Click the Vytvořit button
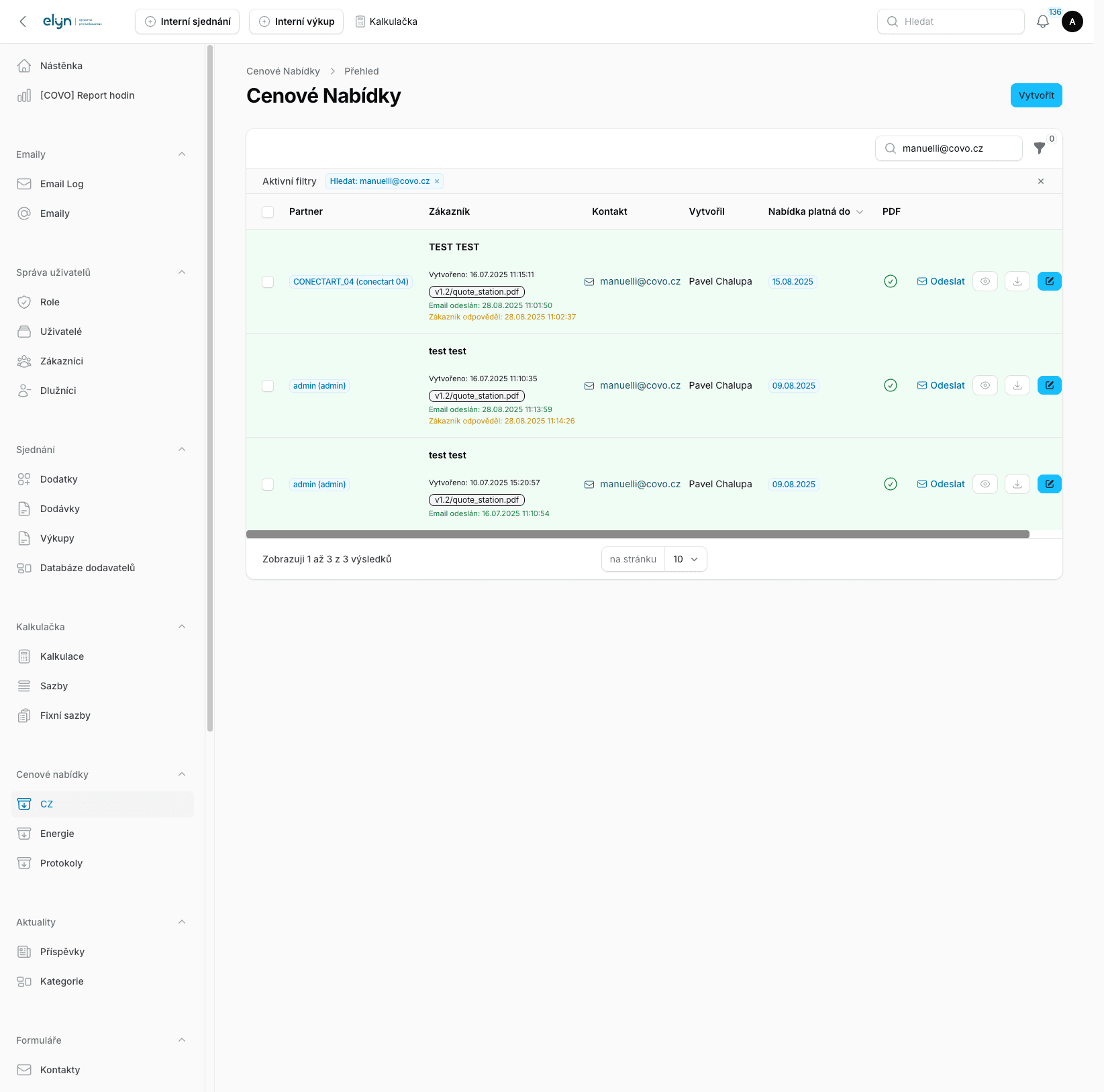 [1036, 95]
